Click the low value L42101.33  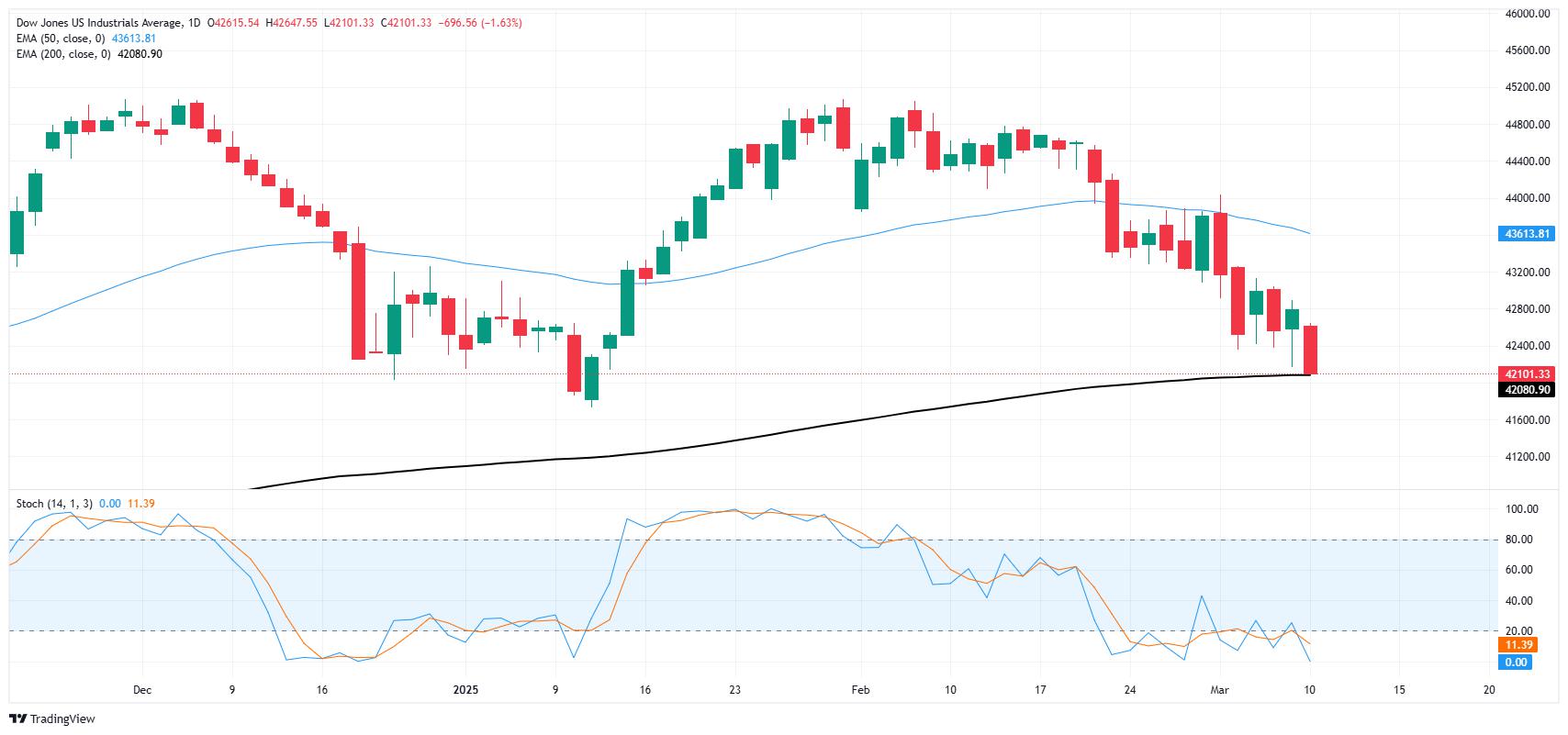348,23
